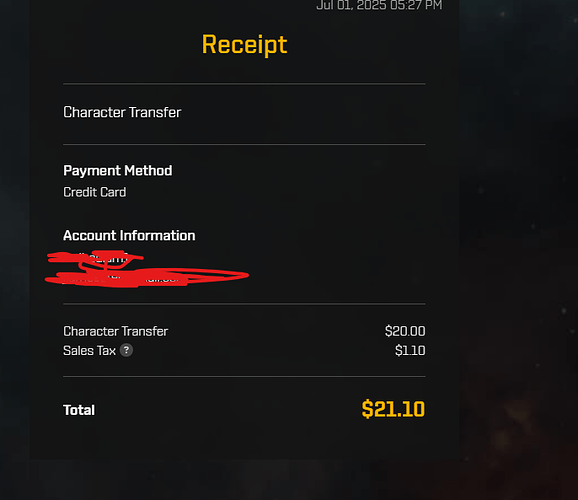Click the Character Transfer line item
The image size is (578, 500).
pos(115,331)
